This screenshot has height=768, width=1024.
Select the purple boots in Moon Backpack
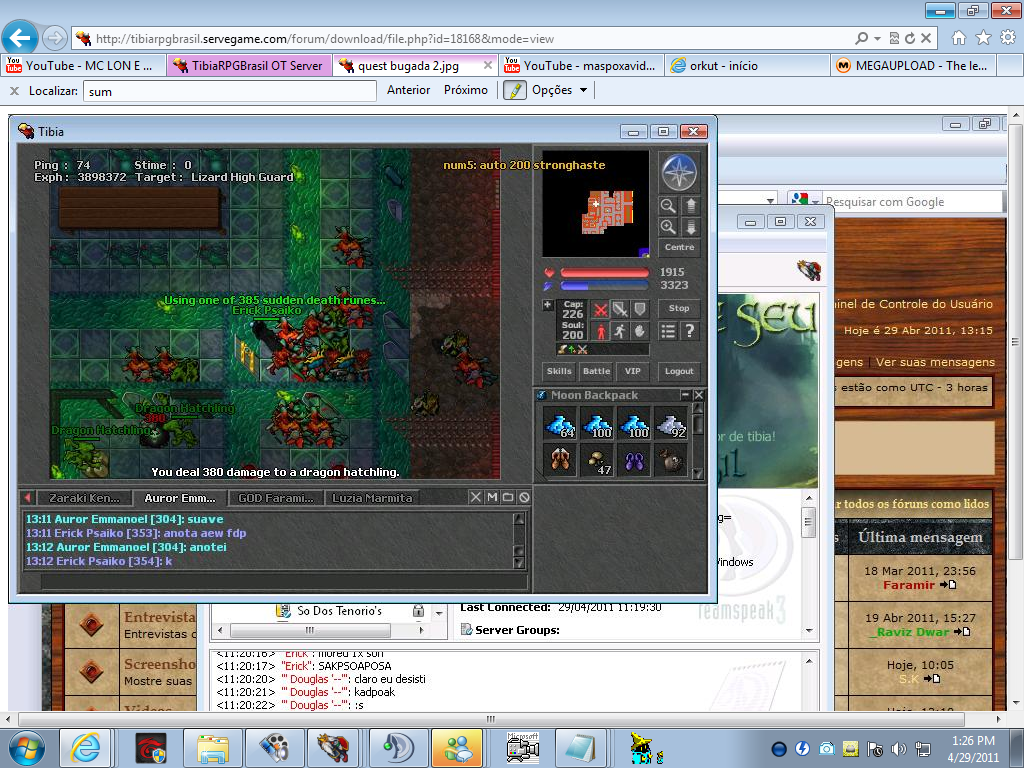[634, 460]
